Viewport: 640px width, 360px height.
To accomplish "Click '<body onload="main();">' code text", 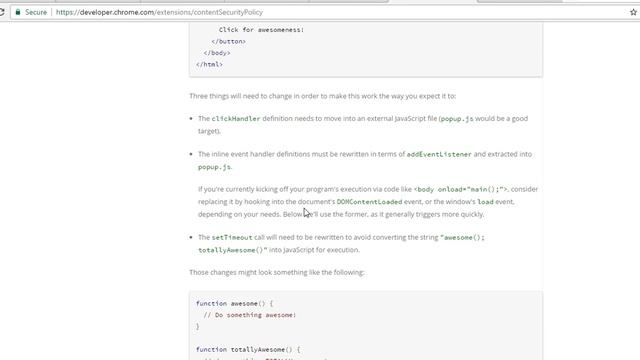I will click(x=460, y=189).
